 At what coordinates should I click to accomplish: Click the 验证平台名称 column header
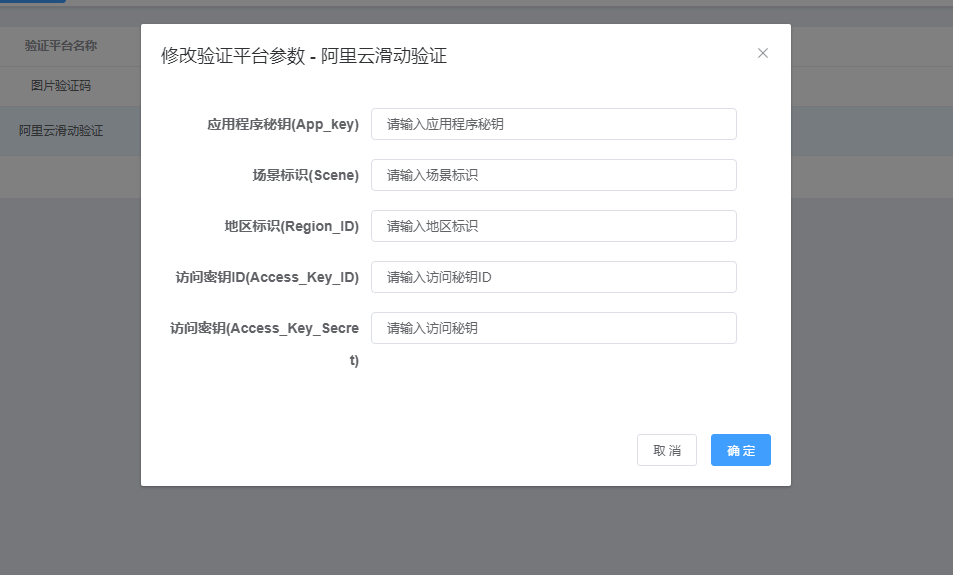61,46
